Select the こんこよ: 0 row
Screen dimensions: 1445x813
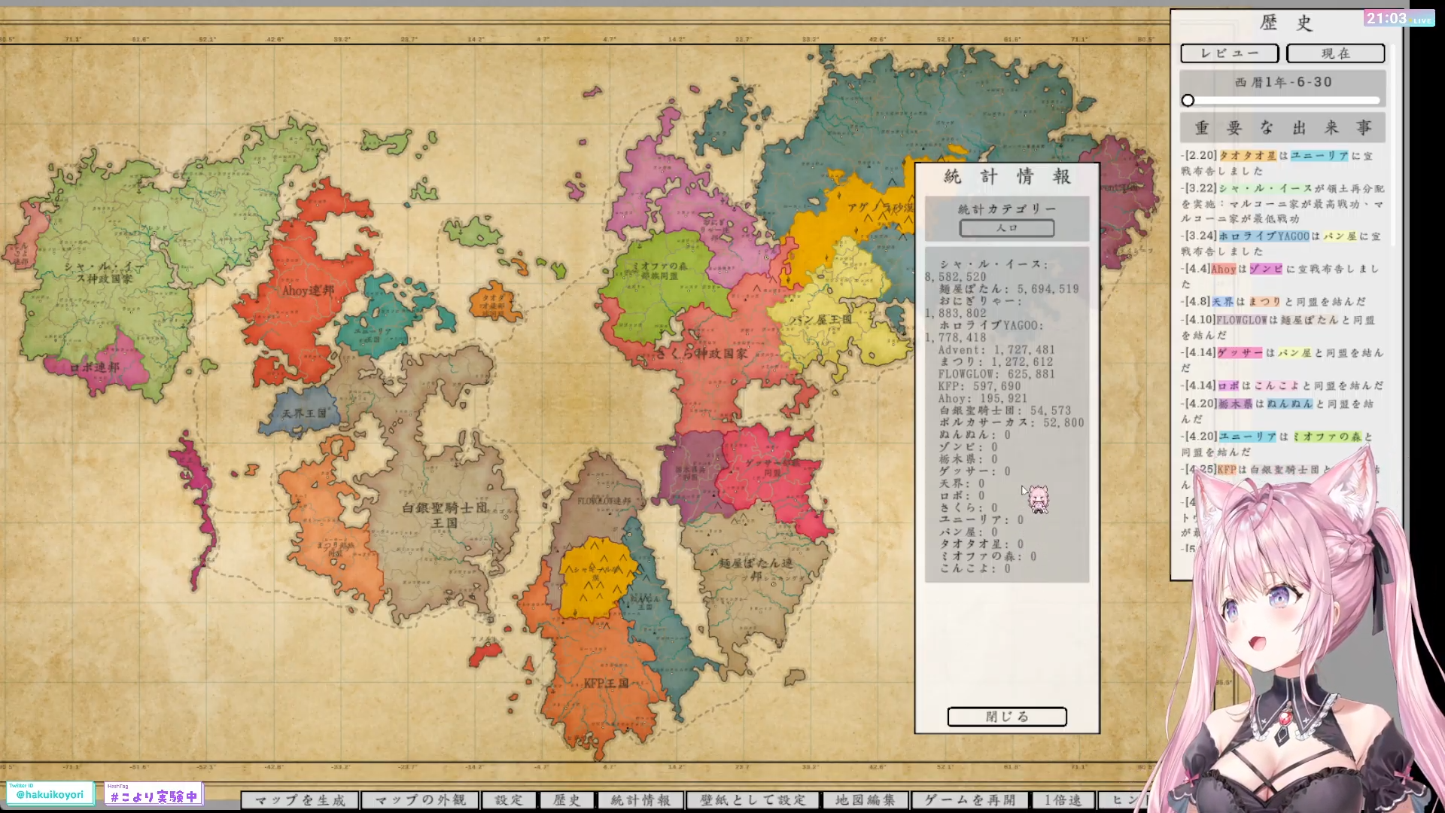[975, 569]
